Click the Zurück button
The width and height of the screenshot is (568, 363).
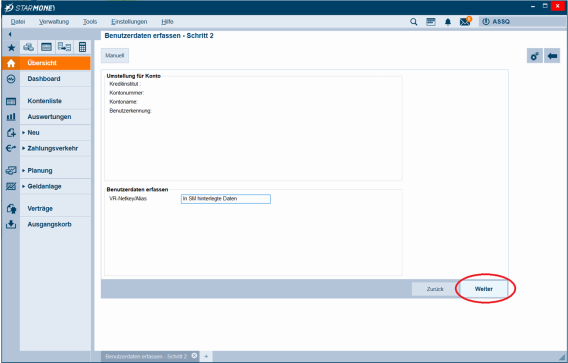tap(435, 289)
